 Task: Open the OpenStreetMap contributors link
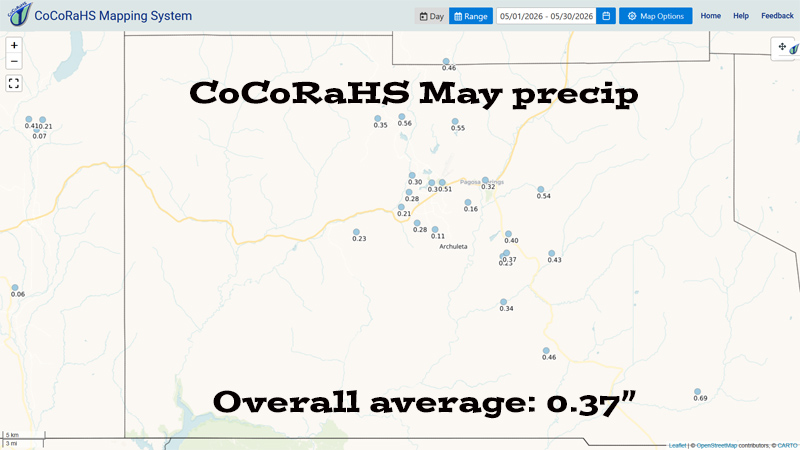click(717, 445)
